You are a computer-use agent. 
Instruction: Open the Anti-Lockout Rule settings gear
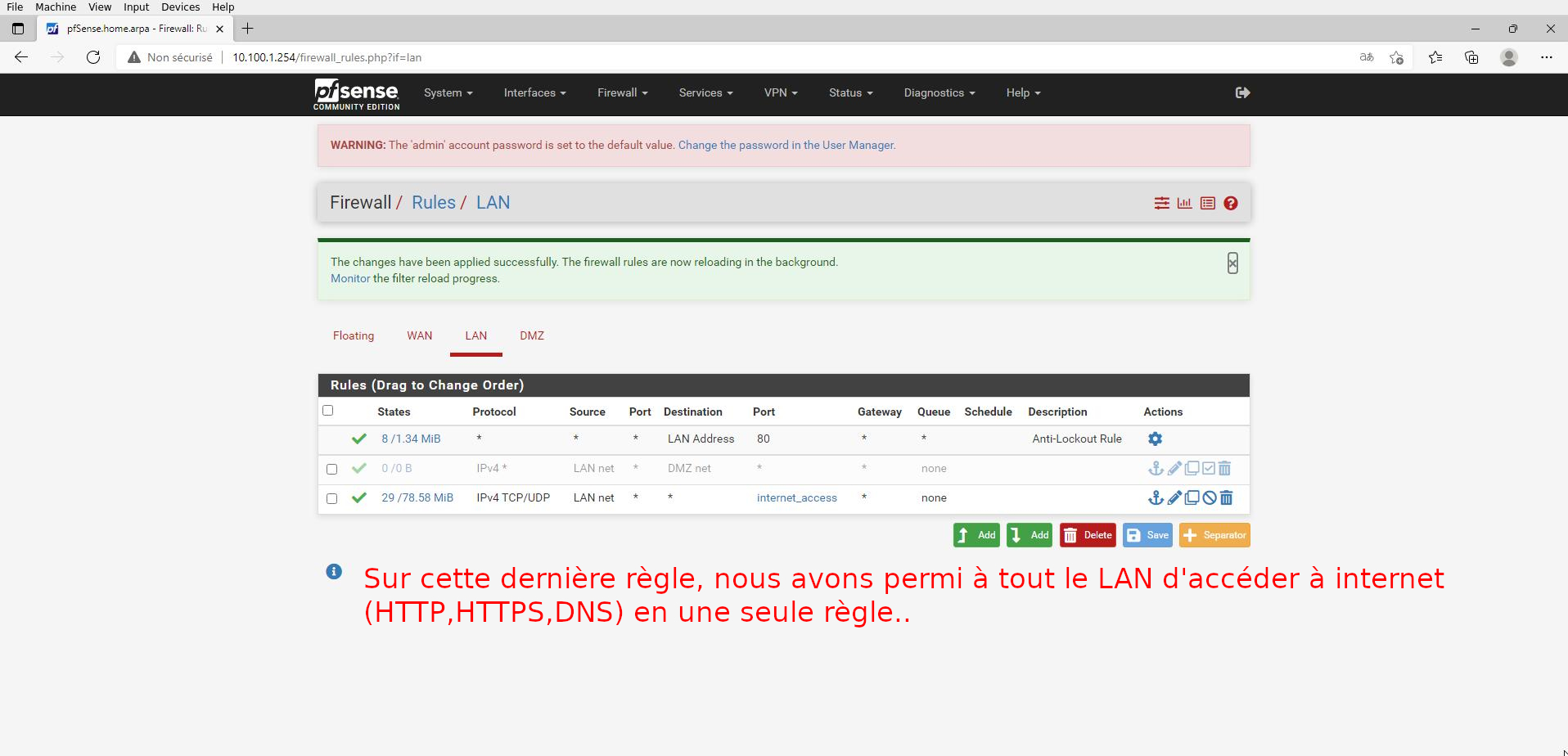[x=1155, y=439]
